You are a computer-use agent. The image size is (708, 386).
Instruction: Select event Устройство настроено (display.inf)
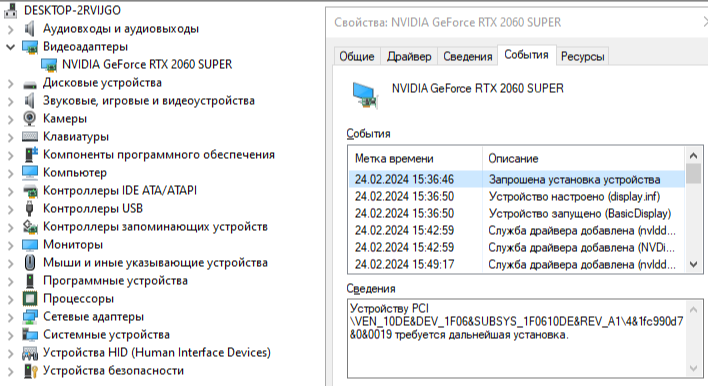(x=517, y=197)
